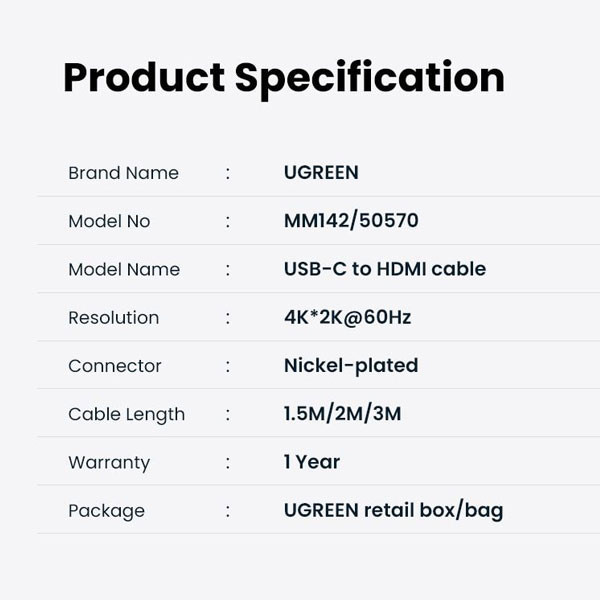Click the Model Name label
Image resolution: width=600 pixels, height=600 pixels.
tap(124, 269)
